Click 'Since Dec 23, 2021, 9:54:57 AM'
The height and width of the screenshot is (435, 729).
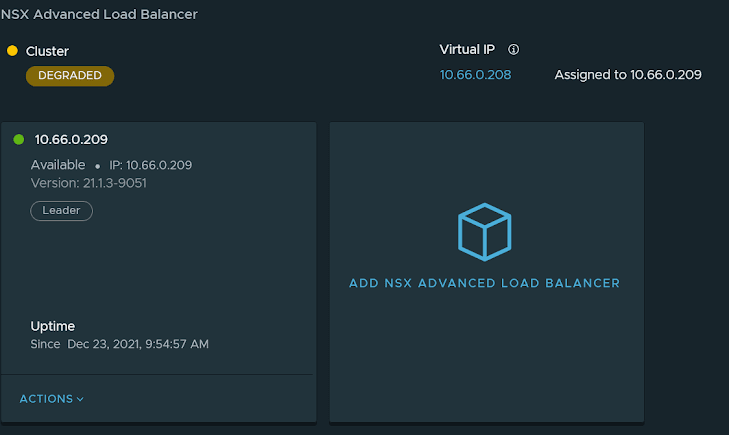click(x=119, y=344)
